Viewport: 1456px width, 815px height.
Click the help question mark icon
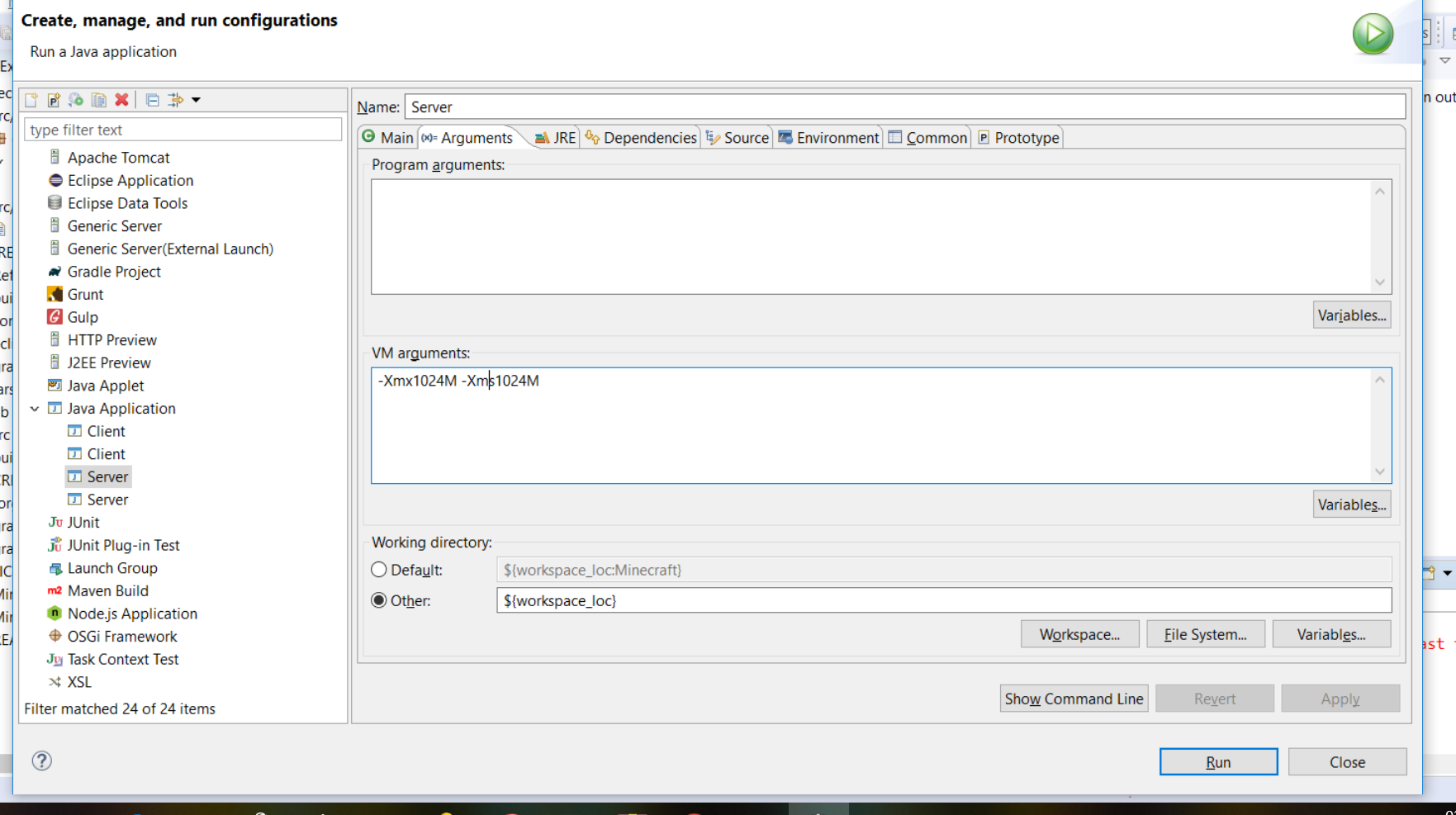pos(41,761)
